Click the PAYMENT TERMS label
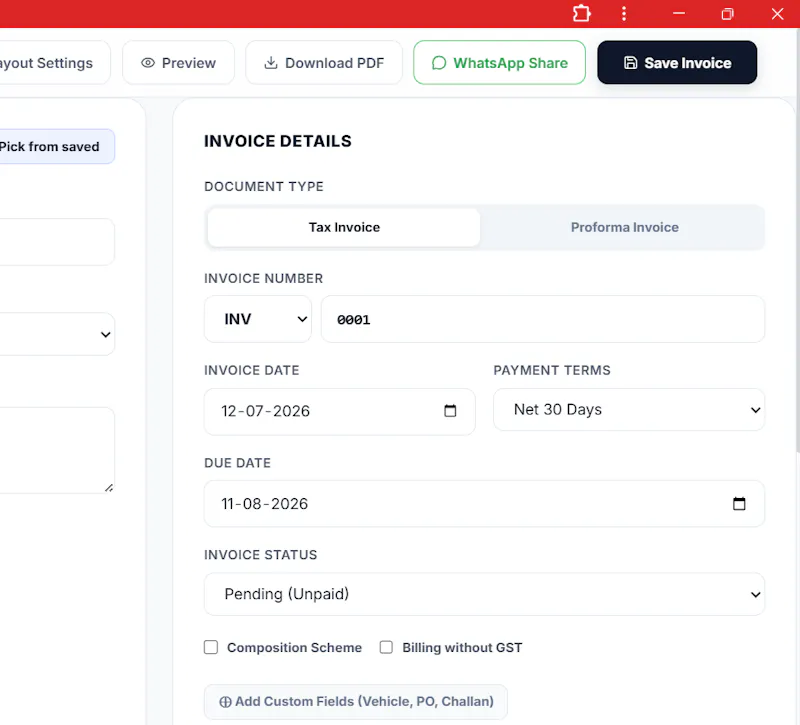Image resolution: width=800 pixels, height=725 pixels. [552, 370]
